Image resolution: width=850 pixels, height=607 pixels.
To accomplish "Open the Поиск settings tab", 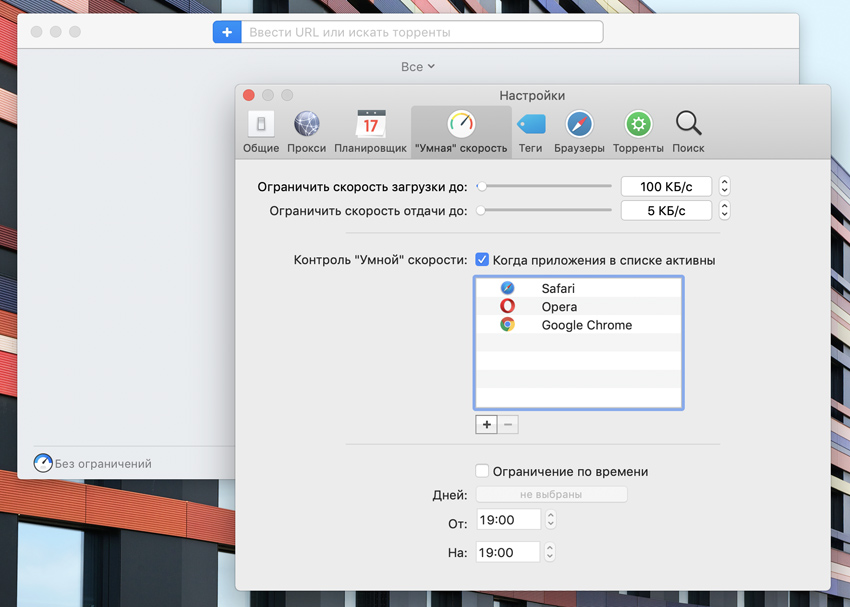I will click(x=688, y=133).
